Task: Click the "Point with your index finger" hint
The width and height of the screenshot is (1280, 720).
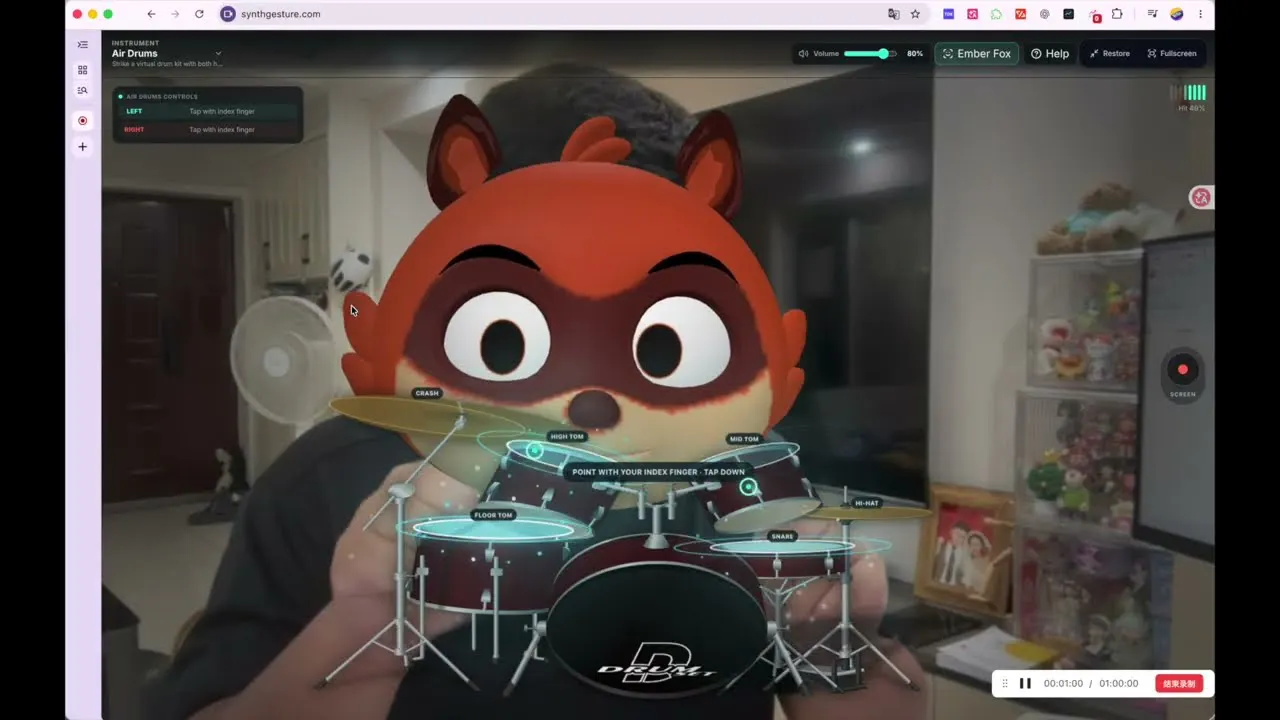Action: point(658,472)
